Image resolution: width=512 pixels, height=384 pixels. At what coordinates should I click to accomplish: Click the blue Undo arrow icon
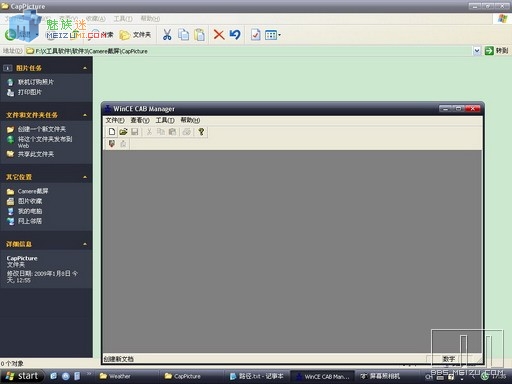pyautogui.click(x=235, y=35)
